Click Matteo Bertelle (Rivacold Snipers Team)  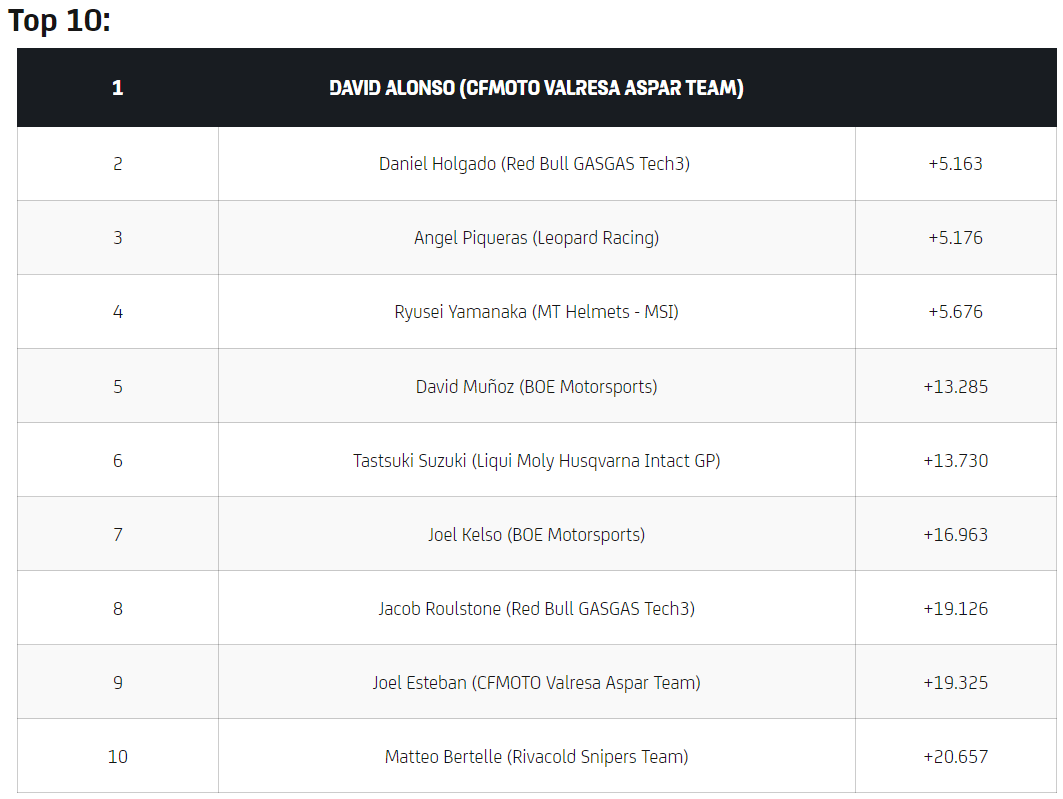tap(536, 756)
